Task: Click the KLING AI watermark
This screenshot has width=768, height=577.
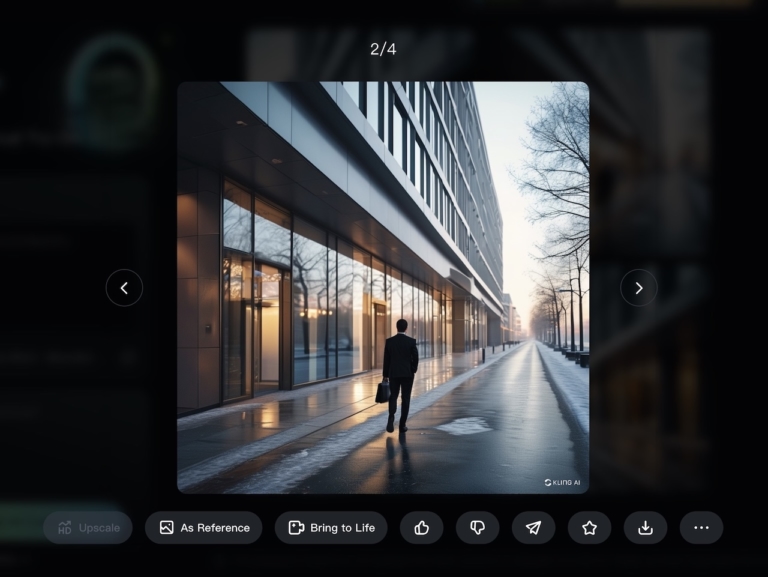Action: [562, 482]
